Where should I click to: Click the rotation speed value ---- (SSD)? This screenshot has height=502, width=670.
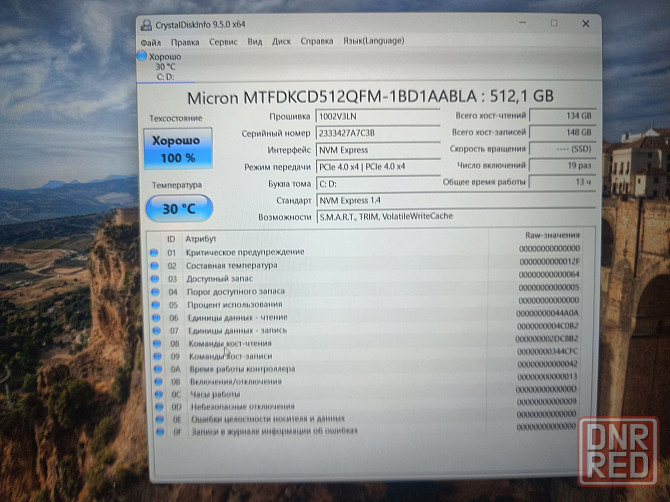coord(562,149)
